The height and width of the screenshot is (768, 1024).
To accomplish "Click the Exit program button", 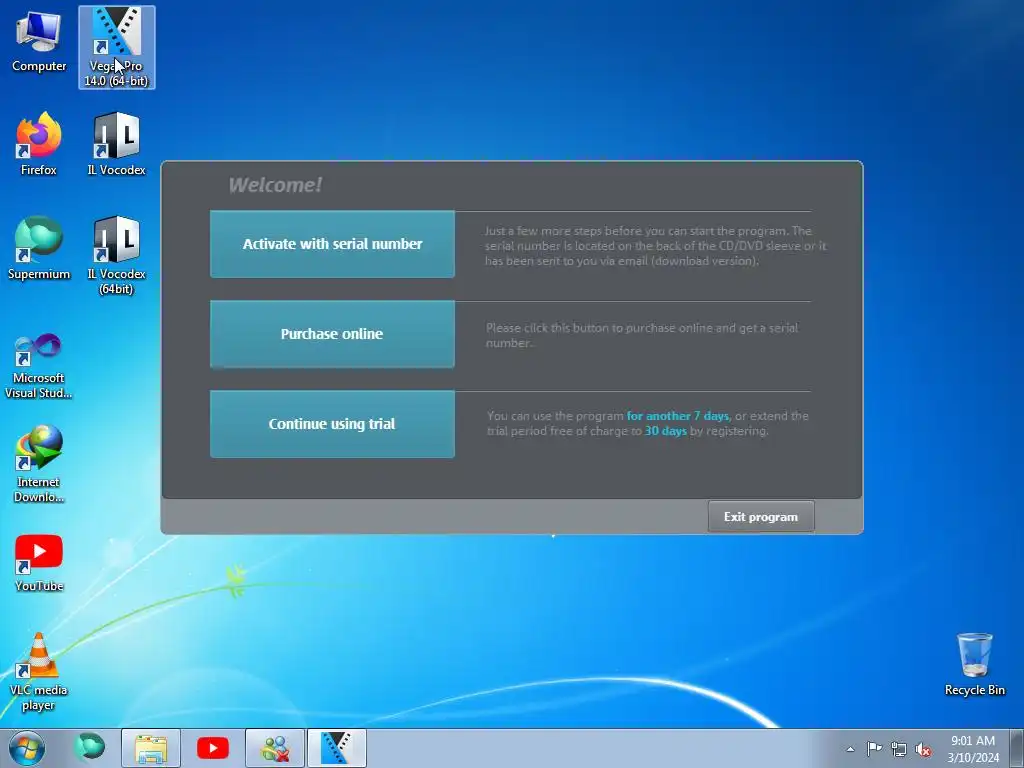I will [x=761, y=517].
